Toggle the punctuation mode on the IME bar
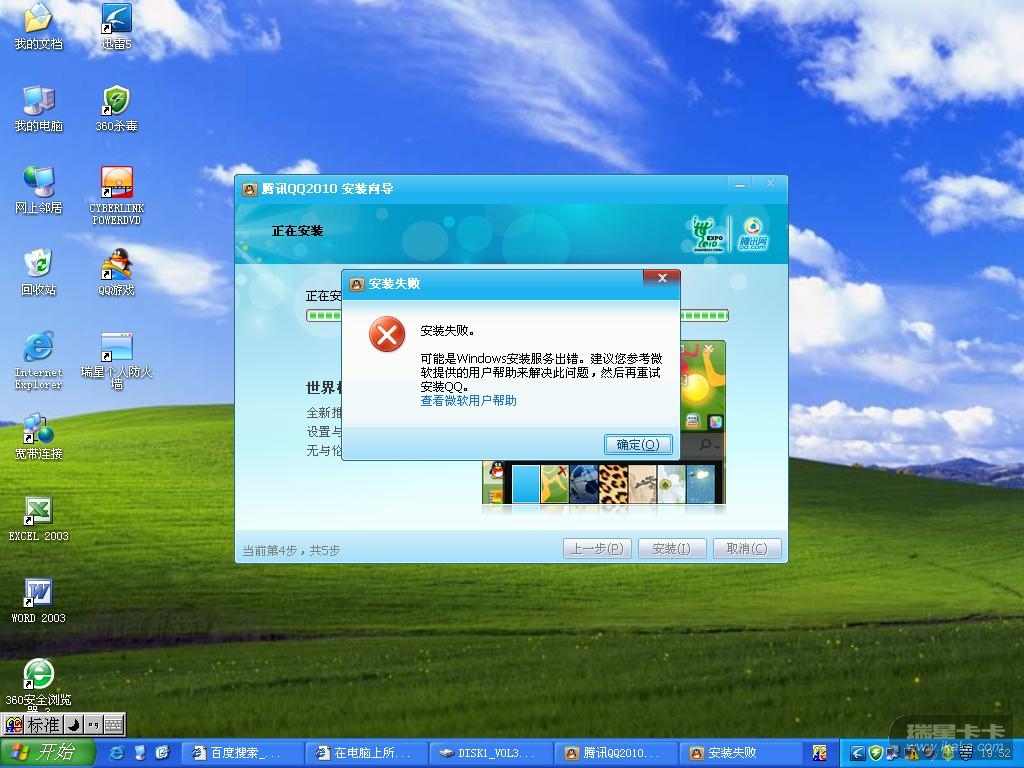This screenshot has width=1024, height=768. (93, 725)
